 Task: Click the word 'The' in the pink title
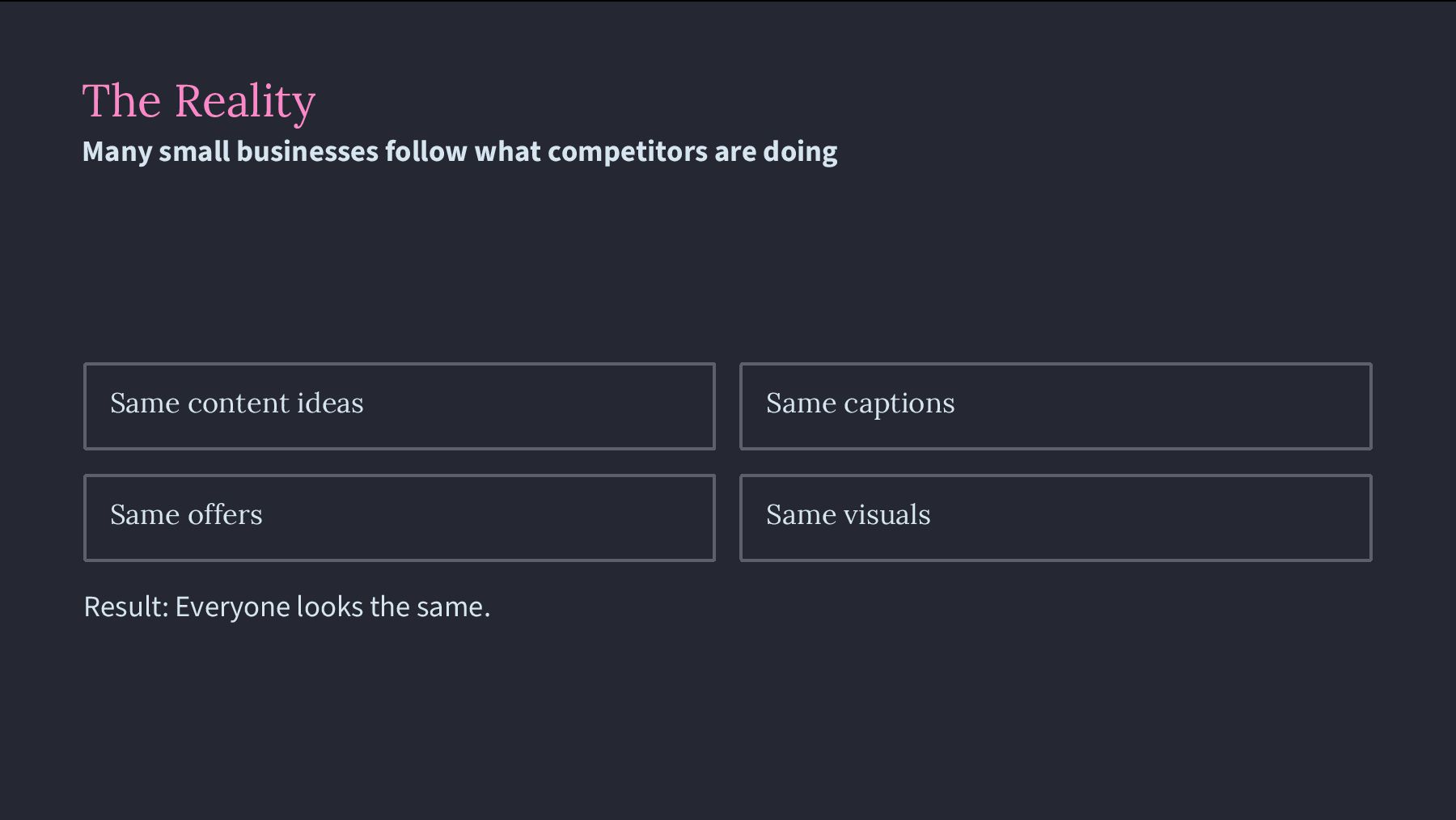click(x=121, y=102)
